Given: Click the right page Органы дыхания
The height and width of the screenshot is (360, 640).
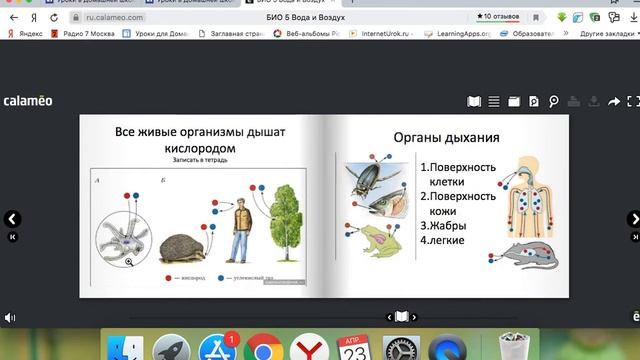Looking at the screenshot, I should 447,206.
